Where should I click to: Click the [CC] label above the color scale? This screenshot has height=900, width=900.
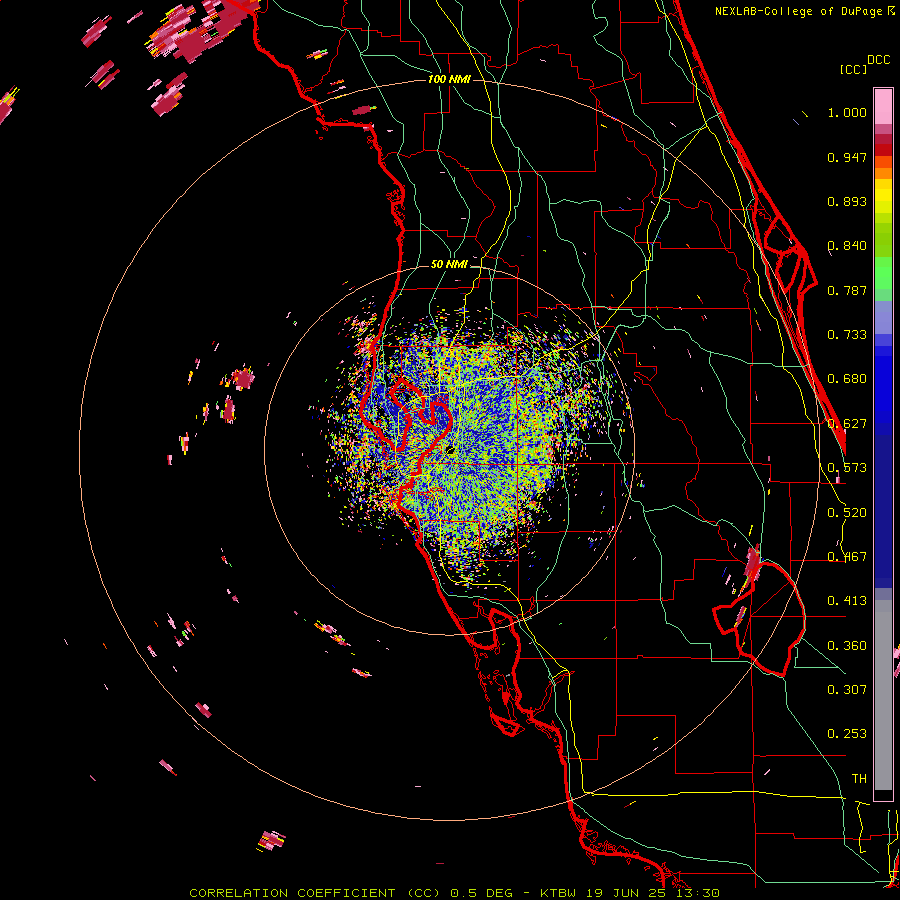pos(853,69)
